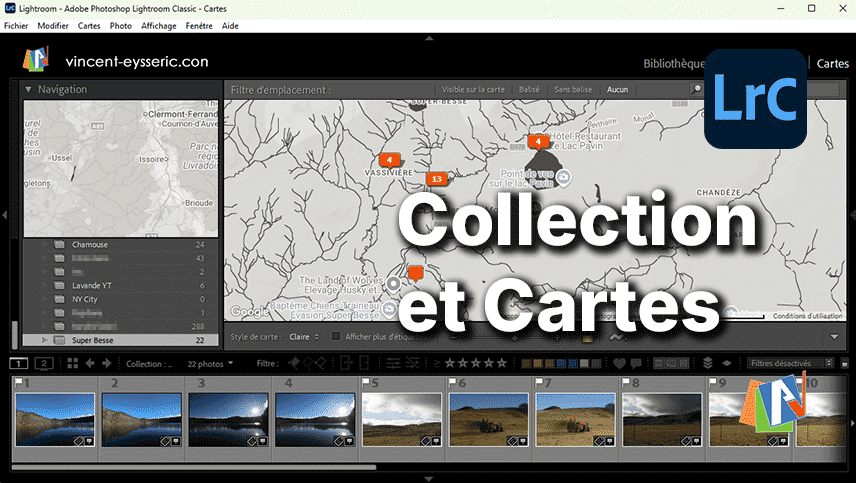Screen dimensions: 856x483
Task: Click the diamond icon beside layers icon
Action: 727,363
